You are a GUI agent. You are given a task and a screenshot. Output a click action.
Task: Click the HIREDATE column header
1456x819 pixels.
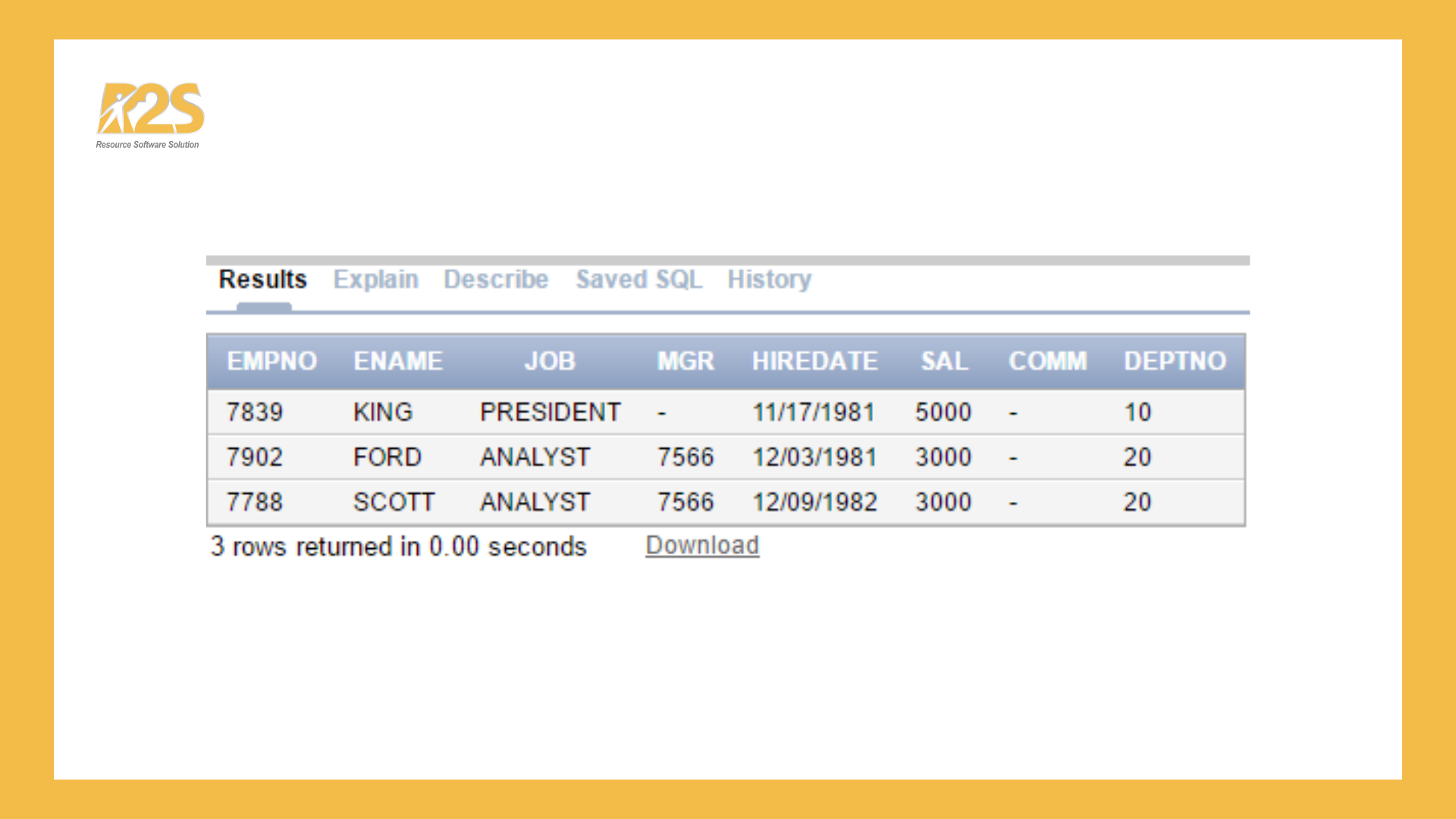(x=814, y=361)
